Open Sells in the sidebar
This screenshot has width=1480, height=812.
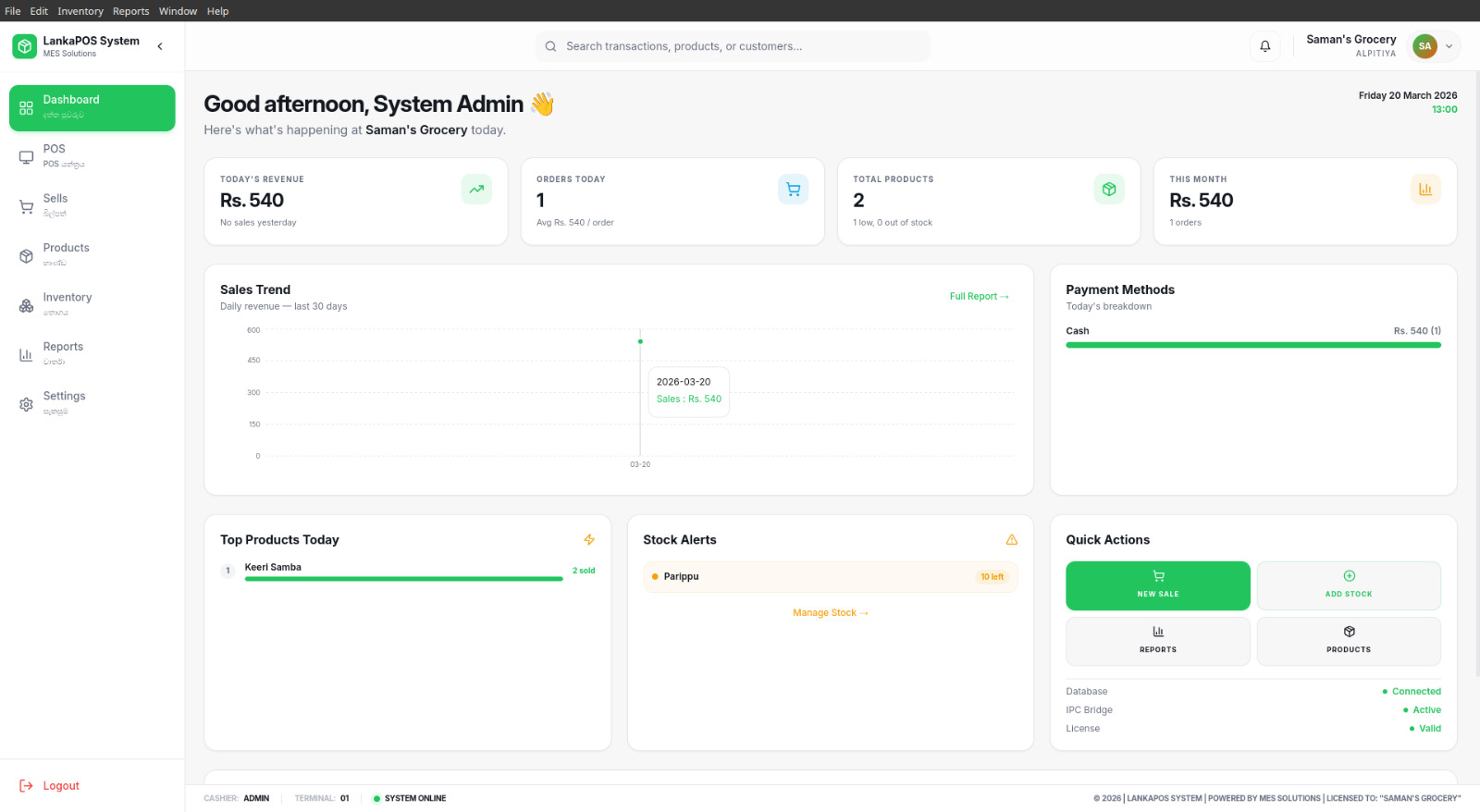pos(92,205)
